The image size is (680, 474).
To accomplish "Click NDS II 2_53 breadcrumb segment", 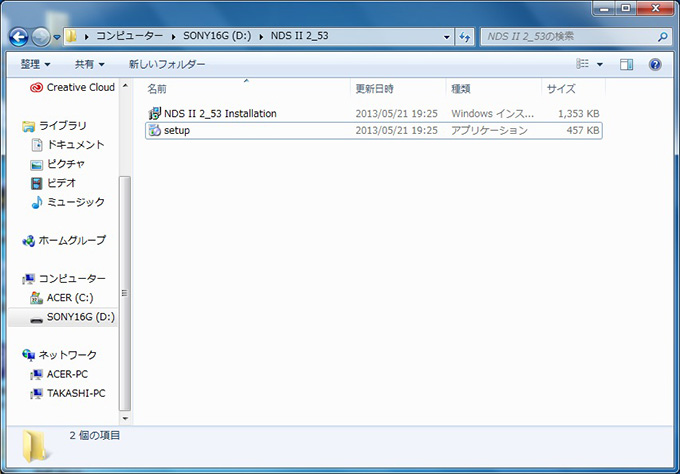I will point(299,36).
